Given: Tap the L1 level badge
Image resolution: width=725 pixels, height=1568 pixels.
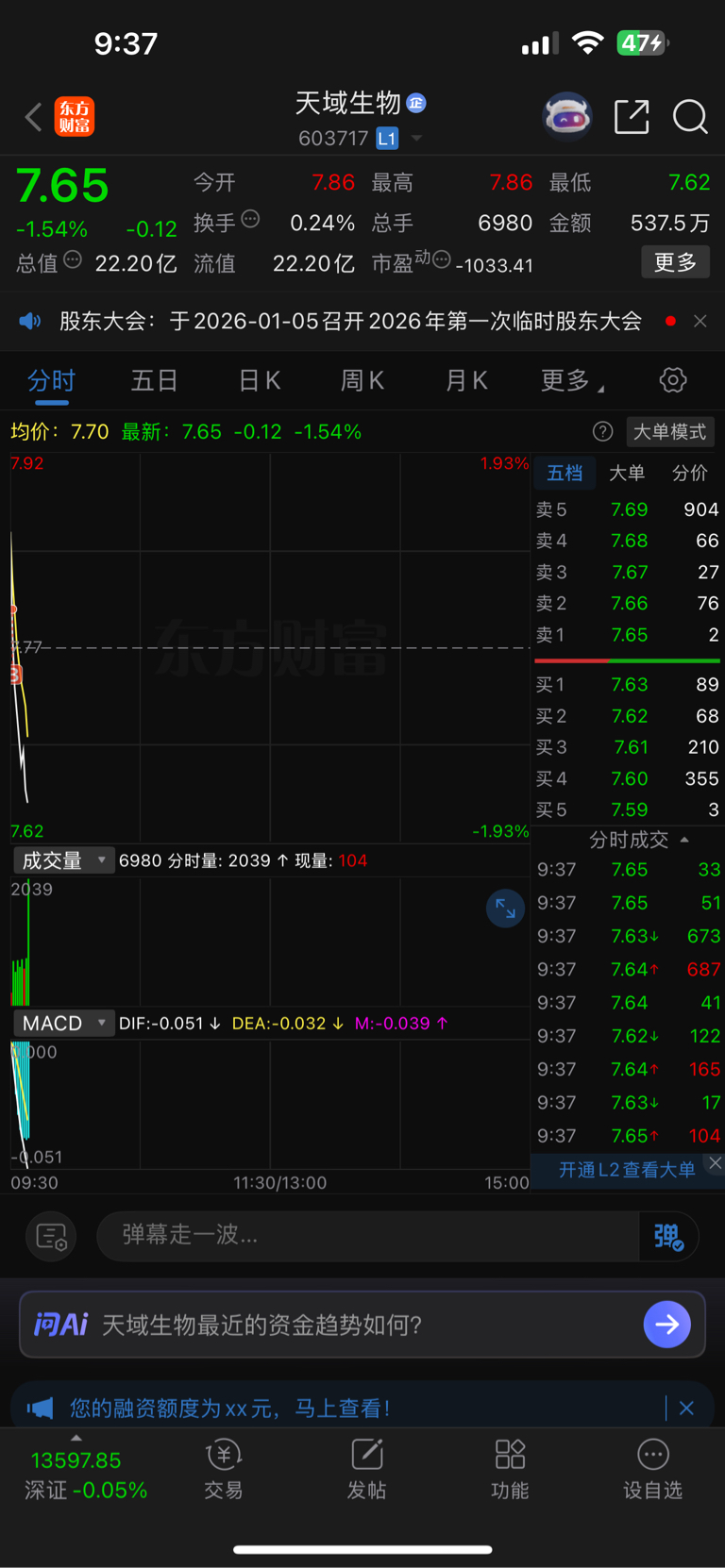Looking at the screenshot, I should click(x=387, y=139).
